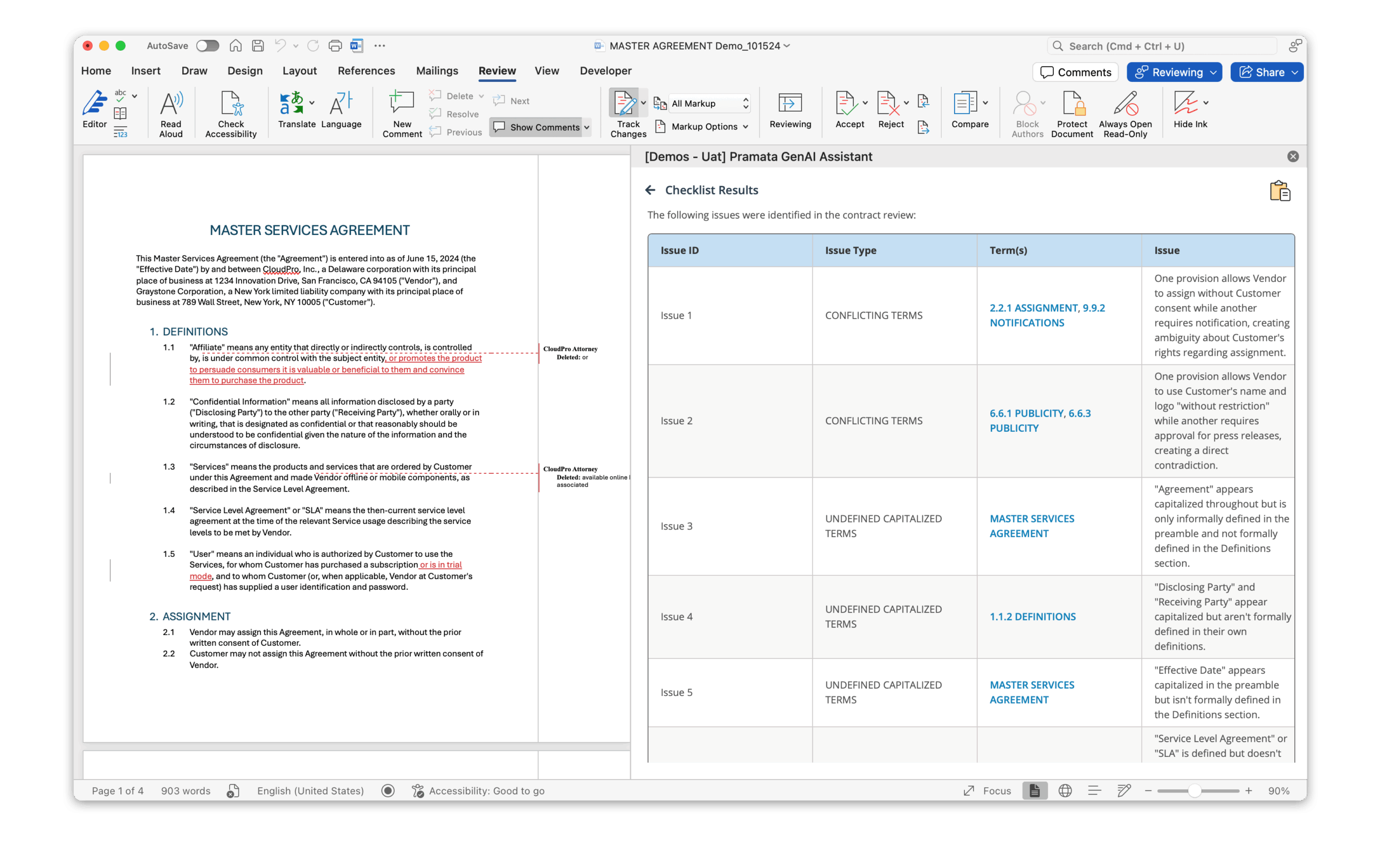This screenshot has width=1380, height=868.
Task: Open the 1.1.2 DEFINITIONS link
Action: tap(1032, 616)
